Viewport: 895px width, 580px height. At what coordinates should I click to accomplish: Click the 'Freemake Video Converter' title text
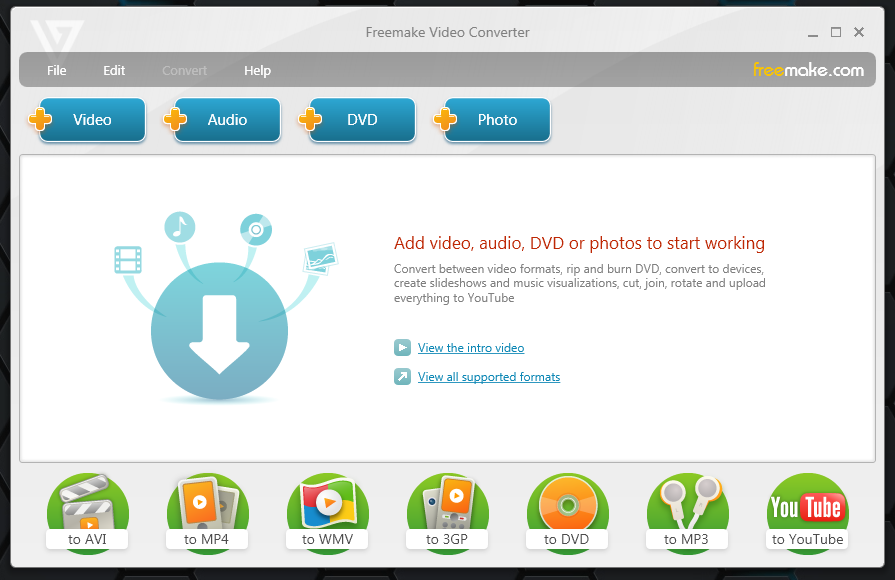point(448,33)
